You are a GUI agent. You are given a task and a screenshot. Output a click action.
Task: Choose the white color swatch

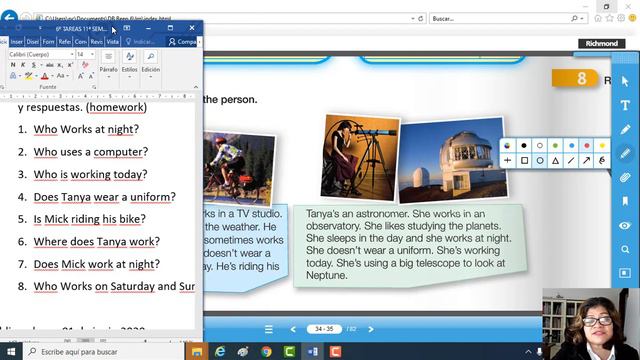pos(540,146)
